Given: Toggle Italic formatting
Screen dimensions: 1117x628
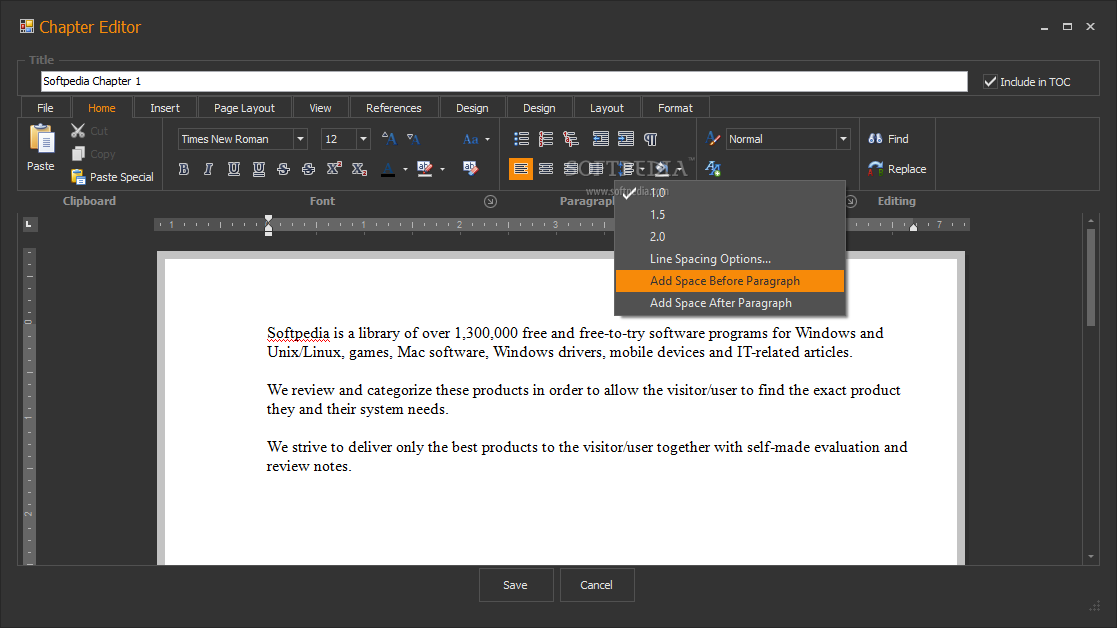Looking at the screenshot, I should tap(209, 169).
